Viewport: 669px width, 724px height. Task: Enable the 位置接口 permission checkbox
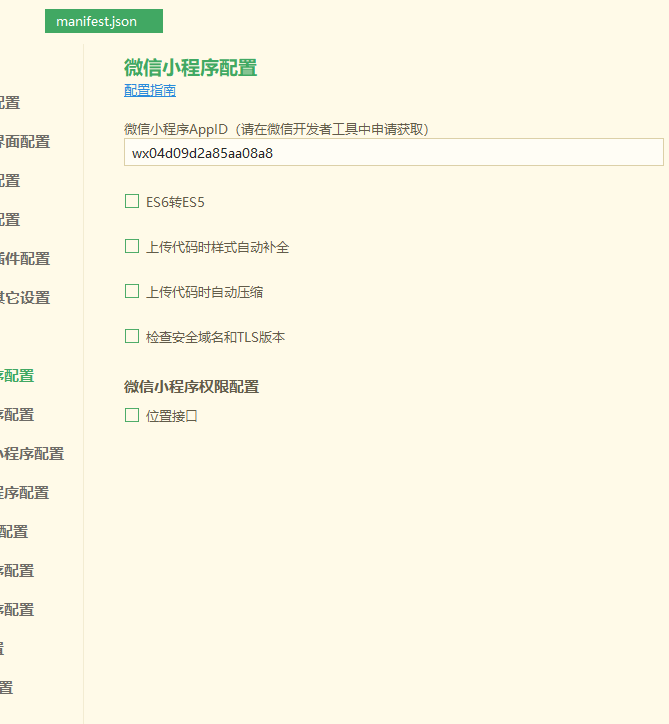coord(132,415)
